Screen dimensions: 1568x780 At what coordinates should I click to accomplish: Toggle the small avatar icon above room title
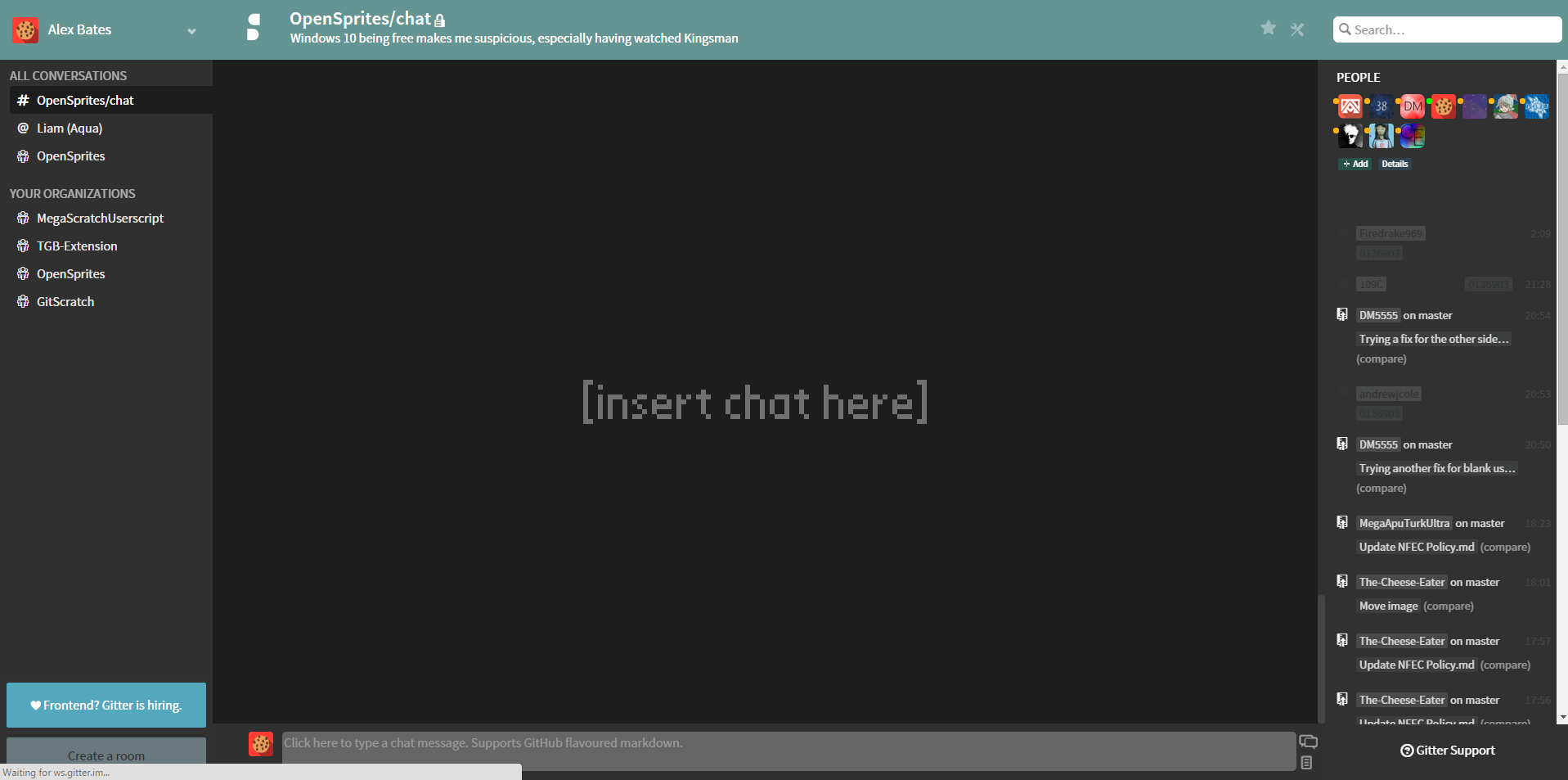coord(254,27)
